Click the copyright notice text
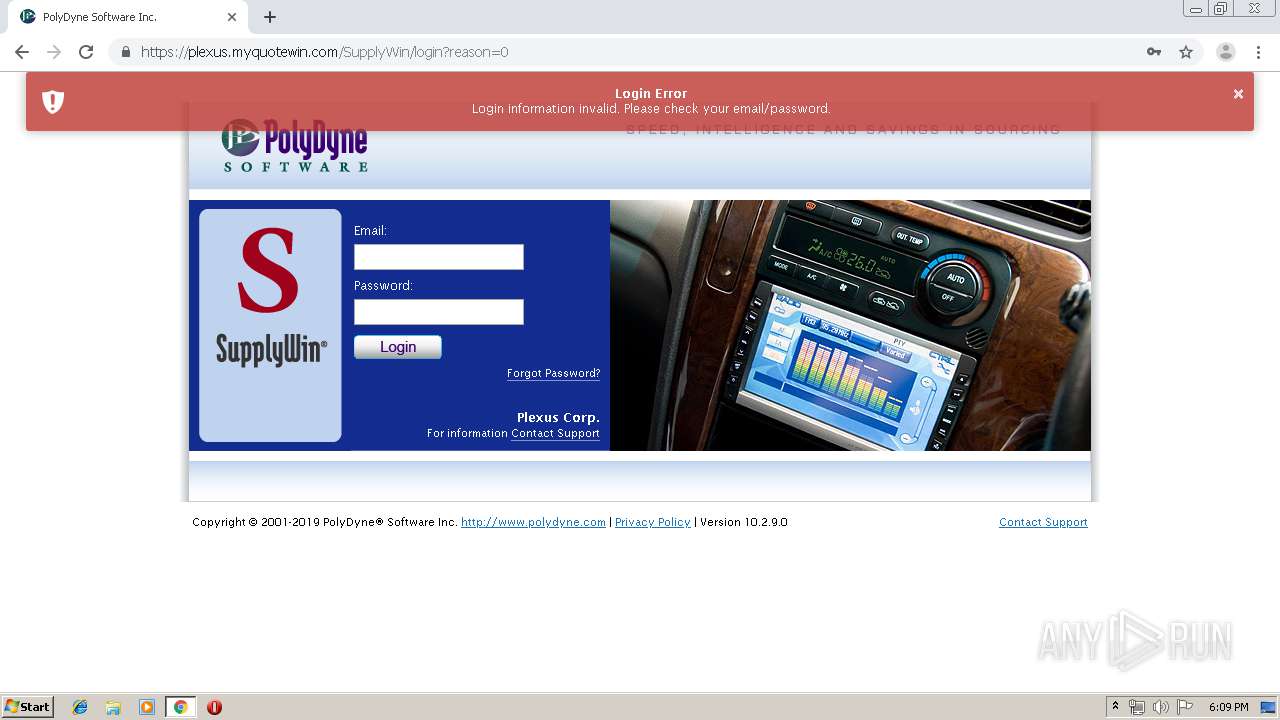Image resolution: width=1280 pixels, height=720 pixels. [x=325, y=522]
